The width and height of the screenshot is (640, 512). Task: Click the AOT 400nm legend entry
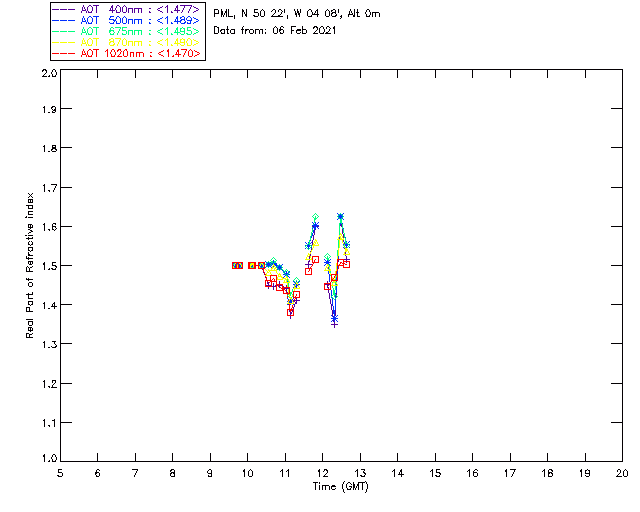126,9
